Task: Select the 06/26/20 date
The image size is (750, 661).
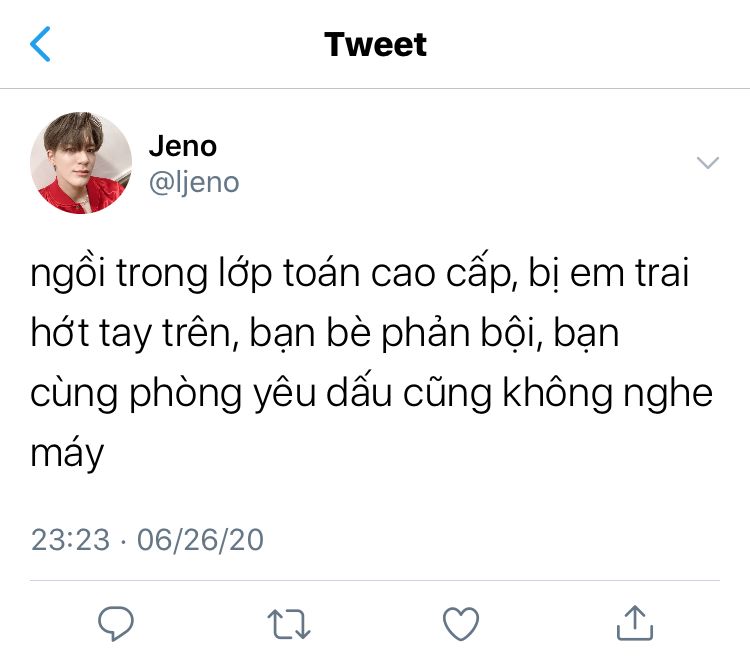Action: pos(200,540)
